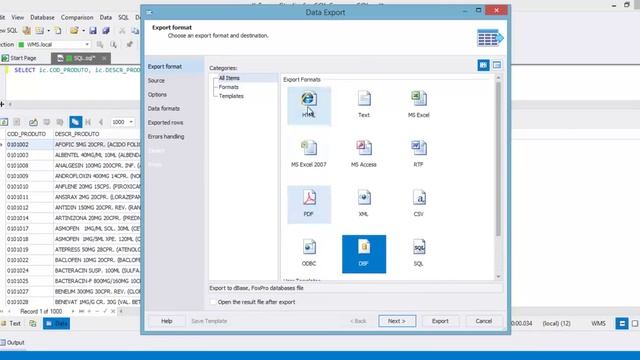This screenshot has width=640, height=360.
Task: Go to the Data formats wizard page
Action: pos(164,108)
